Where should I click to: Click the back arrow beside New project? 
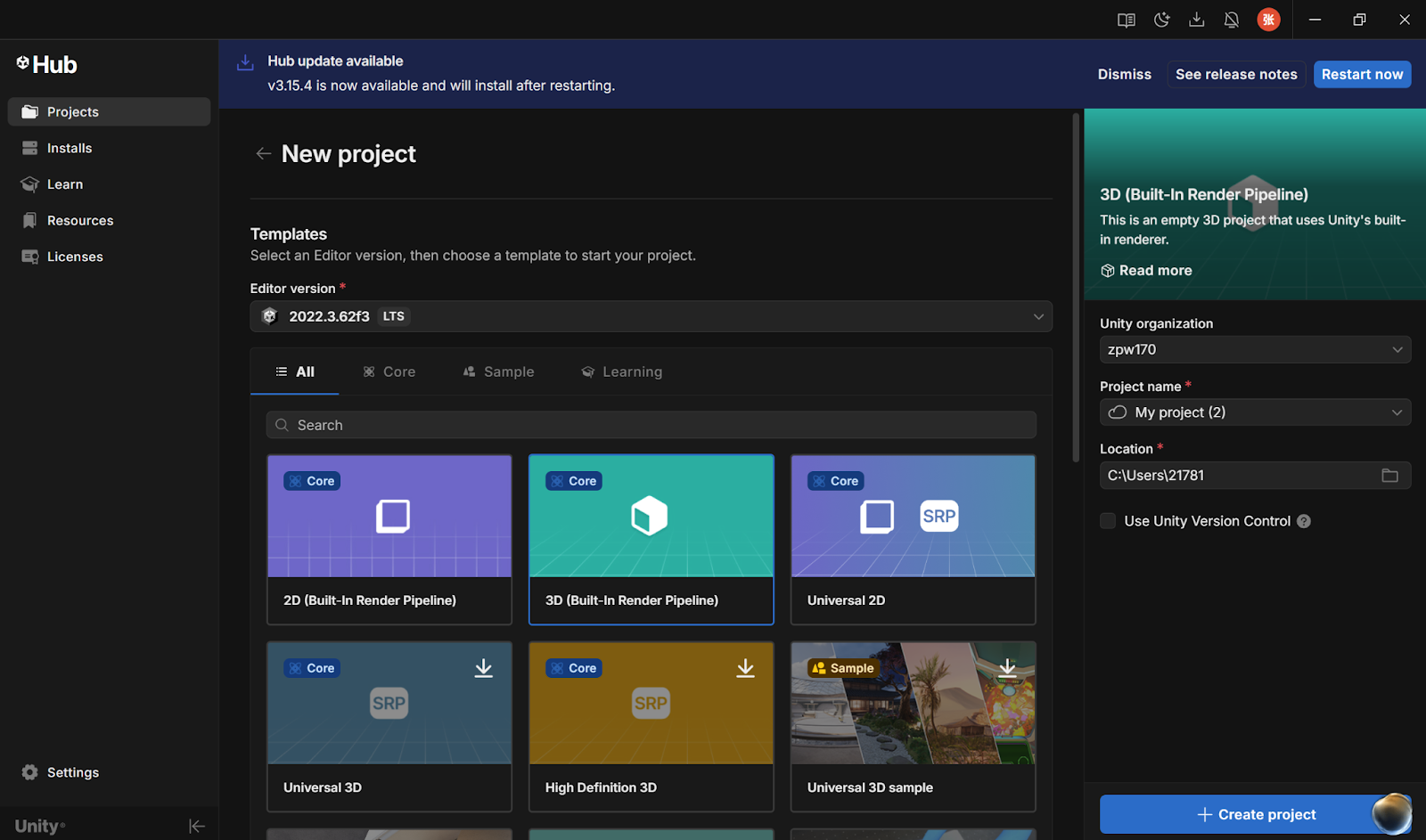coord(263,154)
